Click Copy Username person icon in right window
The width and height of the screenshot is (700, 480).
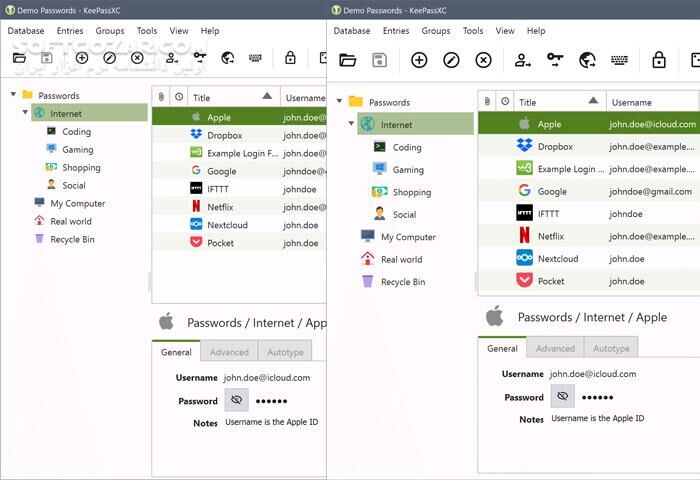tap(523, 60)
